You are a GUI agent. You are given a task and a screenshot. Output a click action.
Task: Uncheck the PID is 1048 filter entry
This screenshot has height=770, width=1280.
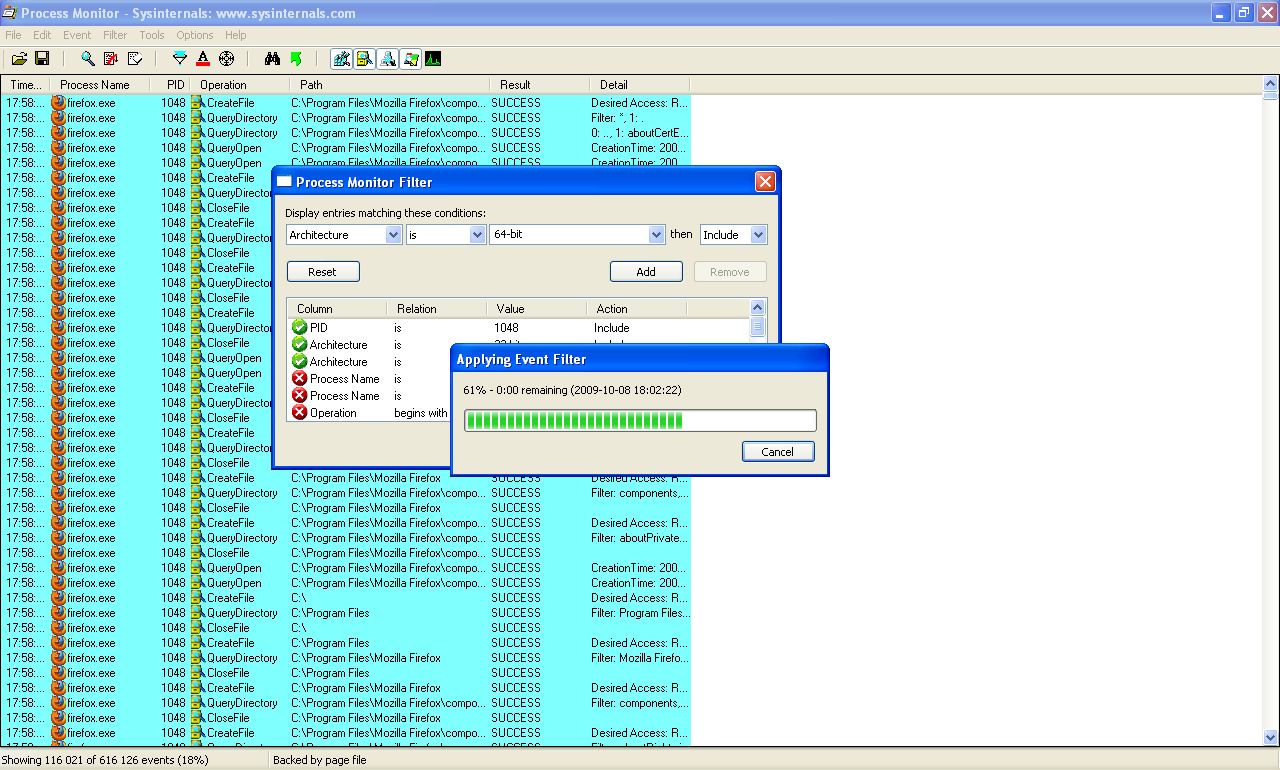[299, 327]
